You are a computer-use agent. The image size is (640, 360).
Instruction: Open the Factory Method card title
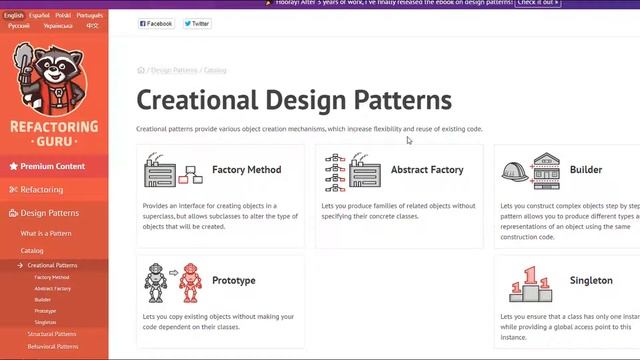coord(247,170)
